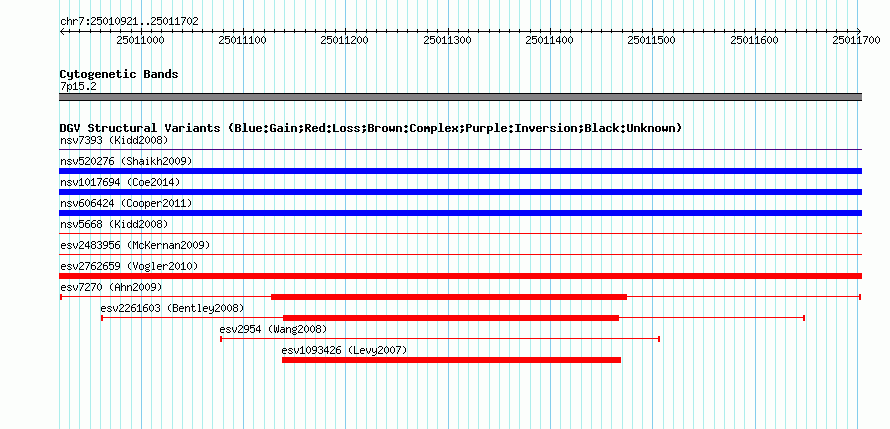Click ruler tick label 25011400
This screenshot has height=429, width=890.
click(x=549, y=40)
